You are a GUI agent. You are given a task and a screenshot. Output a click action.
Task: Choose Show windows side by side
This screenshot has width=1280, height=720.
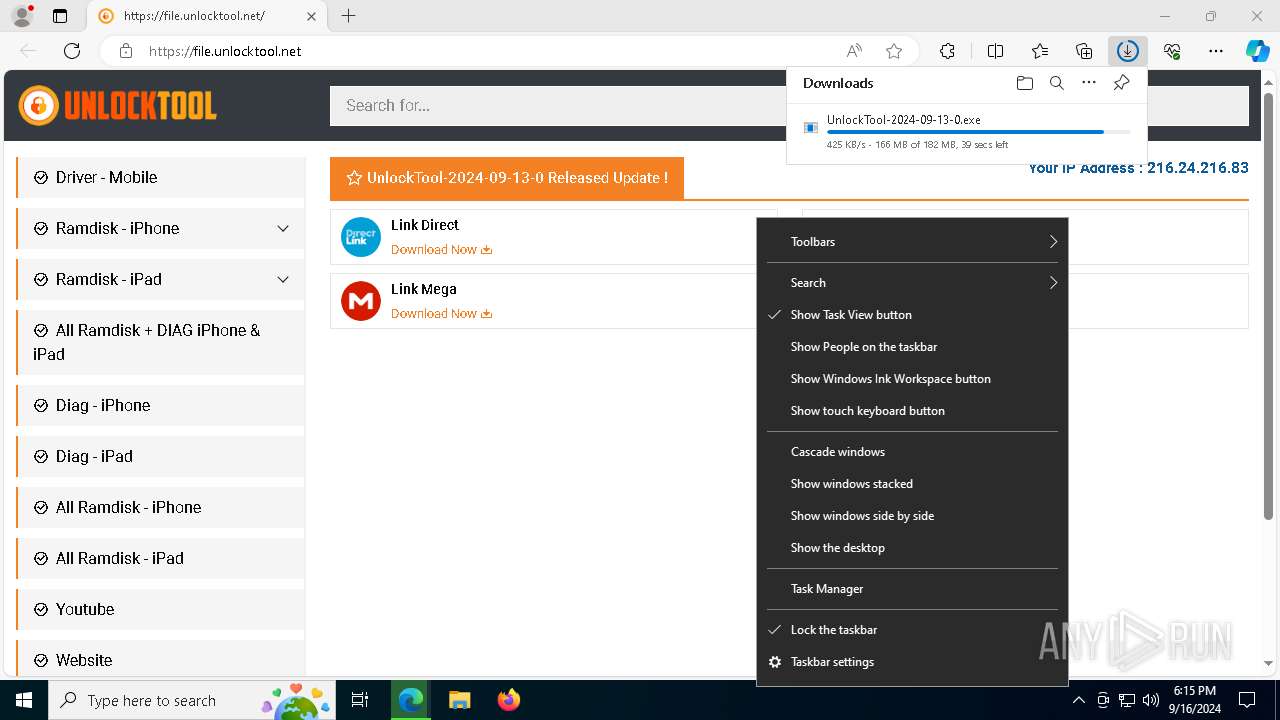(x=912, y=516)
